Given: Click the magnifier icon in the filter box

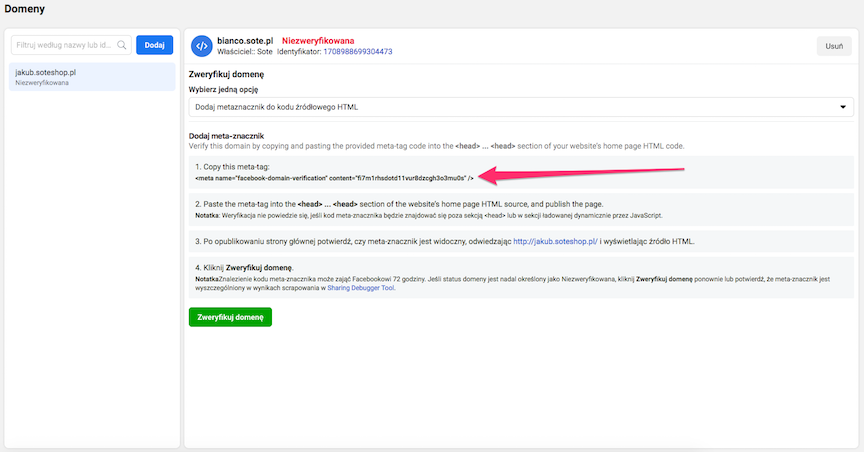Looking at the screenshot, I should click(x=122, y=45).
